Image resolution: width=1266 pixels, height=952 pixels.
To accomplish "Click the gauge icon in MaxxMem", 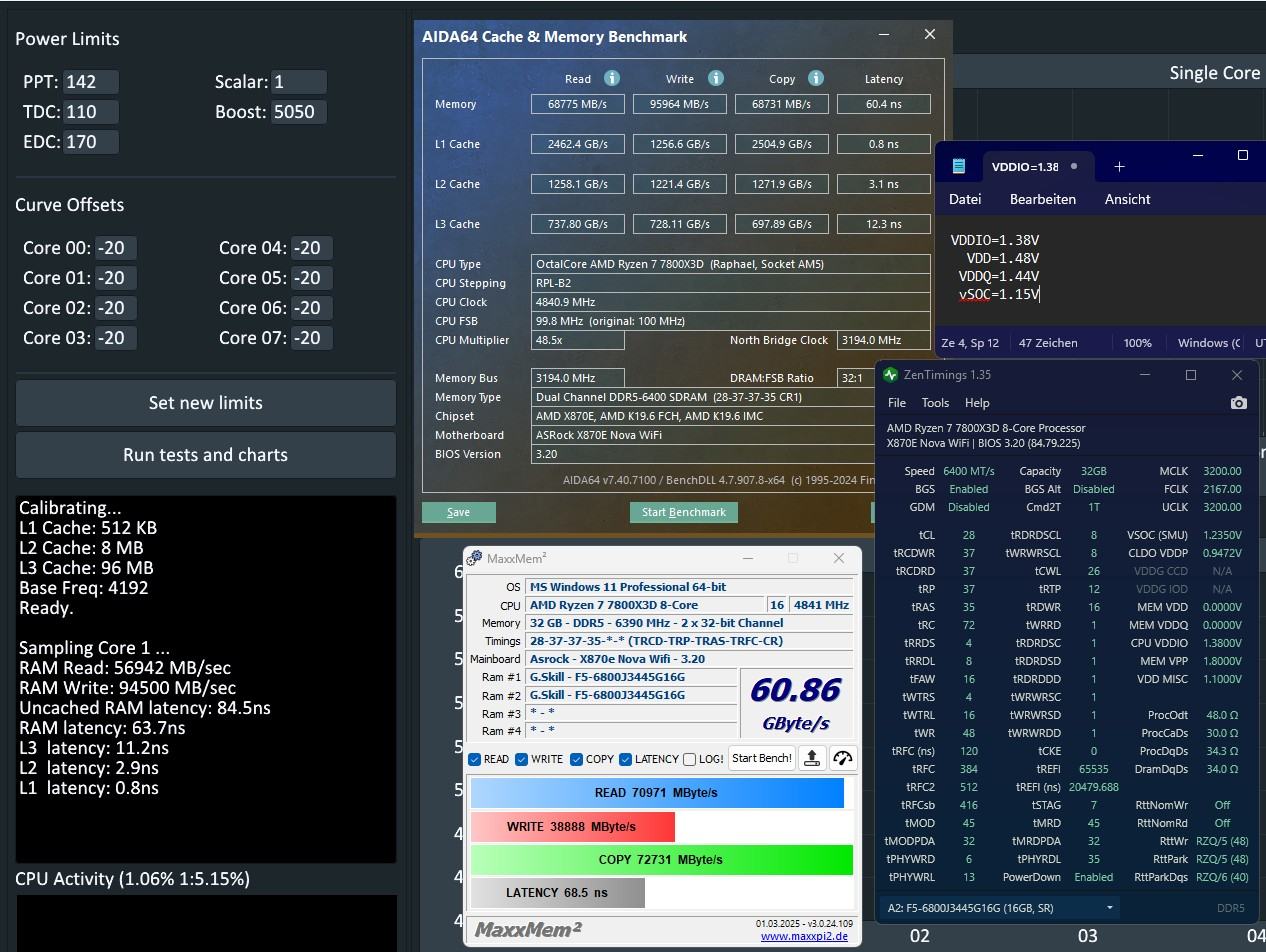I will point(843,758).
